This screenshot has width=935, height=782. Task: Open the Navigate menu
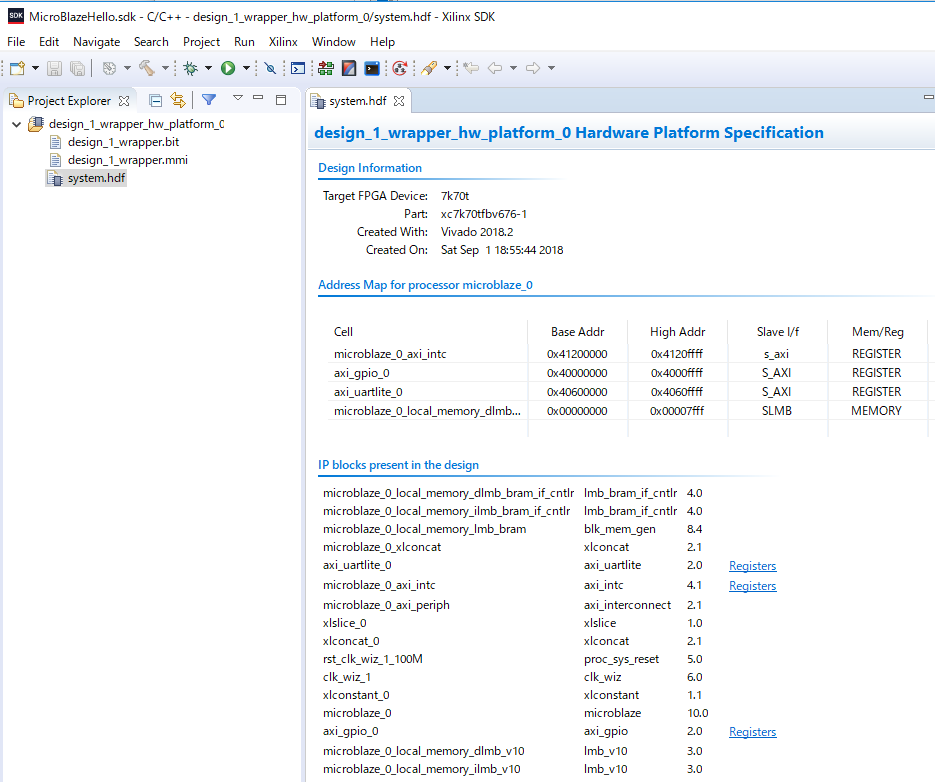96,42
